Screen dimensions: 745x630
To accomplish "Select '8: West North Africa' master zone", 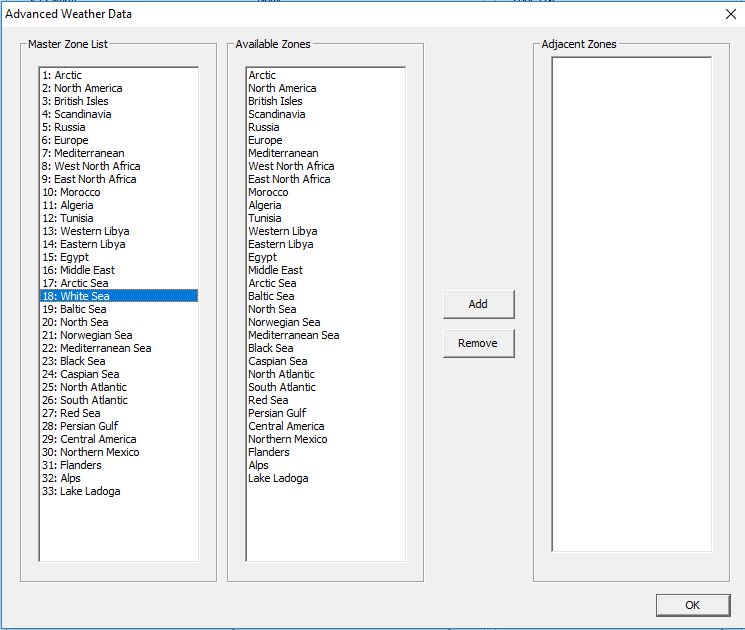I will 119,166.
